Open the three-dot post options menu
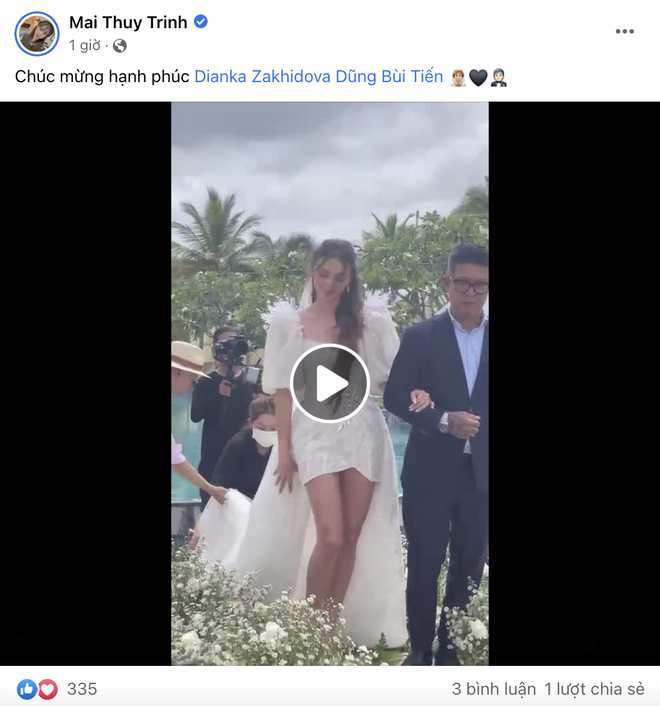 625,31
